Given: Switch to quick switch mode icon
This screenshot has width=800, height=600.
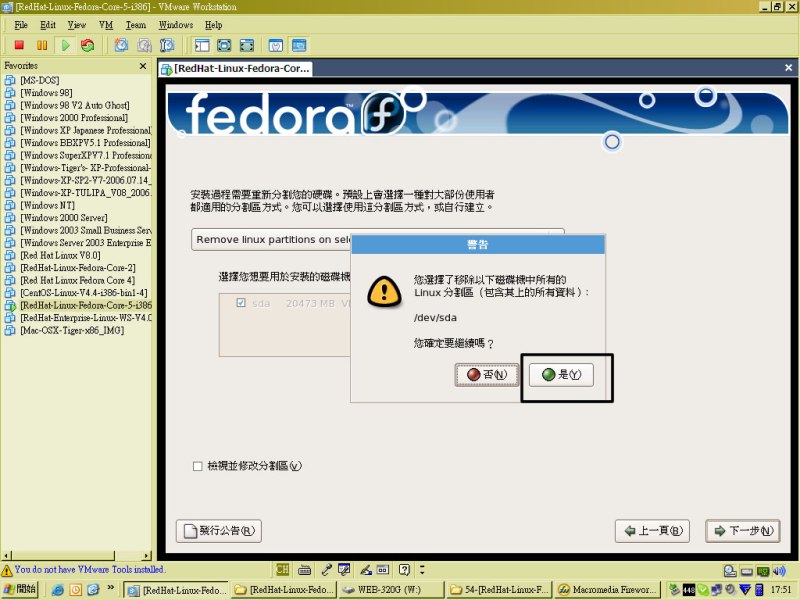Looking at the screenshot, I should pos(224,45).
